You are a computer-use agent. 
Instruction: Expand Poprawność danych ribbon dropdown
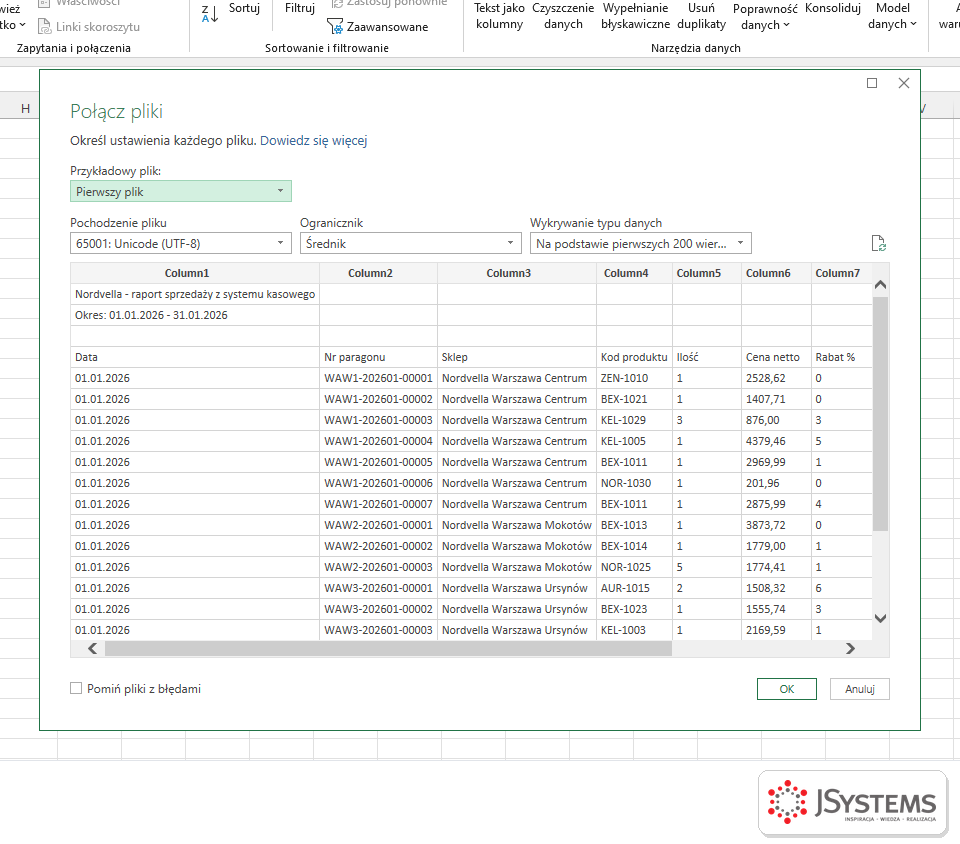click(x=765, y=17)
